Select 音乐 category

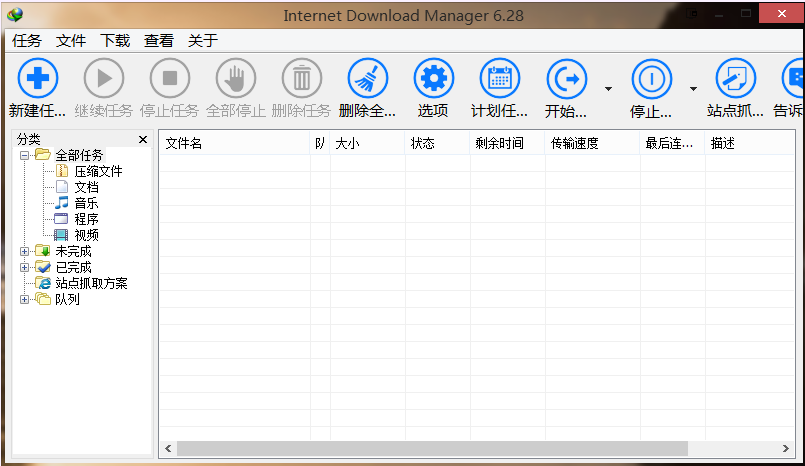[x=86, y=203]
